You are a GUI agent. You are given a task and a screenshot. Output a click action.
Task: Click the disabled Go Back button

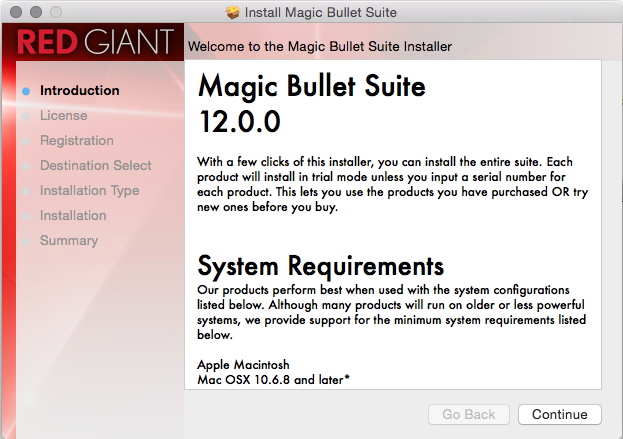point(469,414)
